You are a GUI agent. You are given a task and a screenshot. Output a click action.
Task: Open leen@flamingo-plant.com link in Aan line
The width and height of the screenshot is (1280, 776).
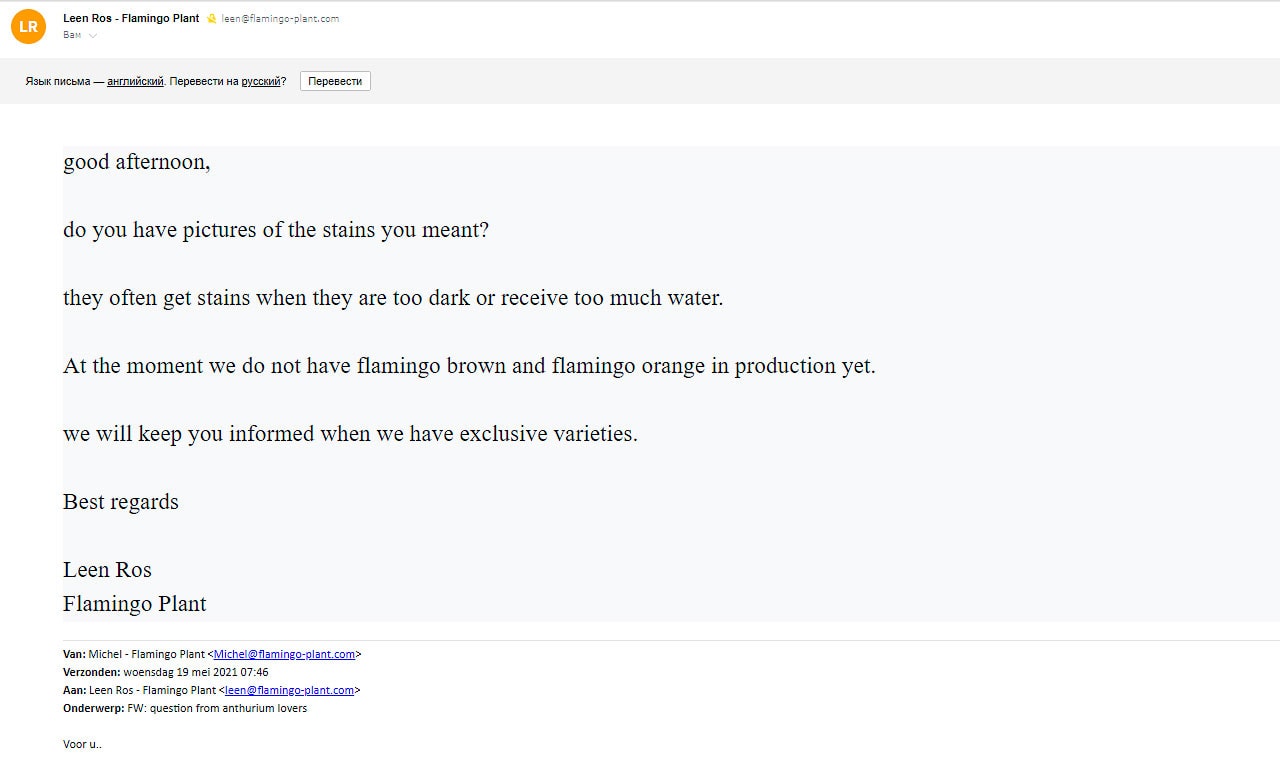(x=289, y=690)
